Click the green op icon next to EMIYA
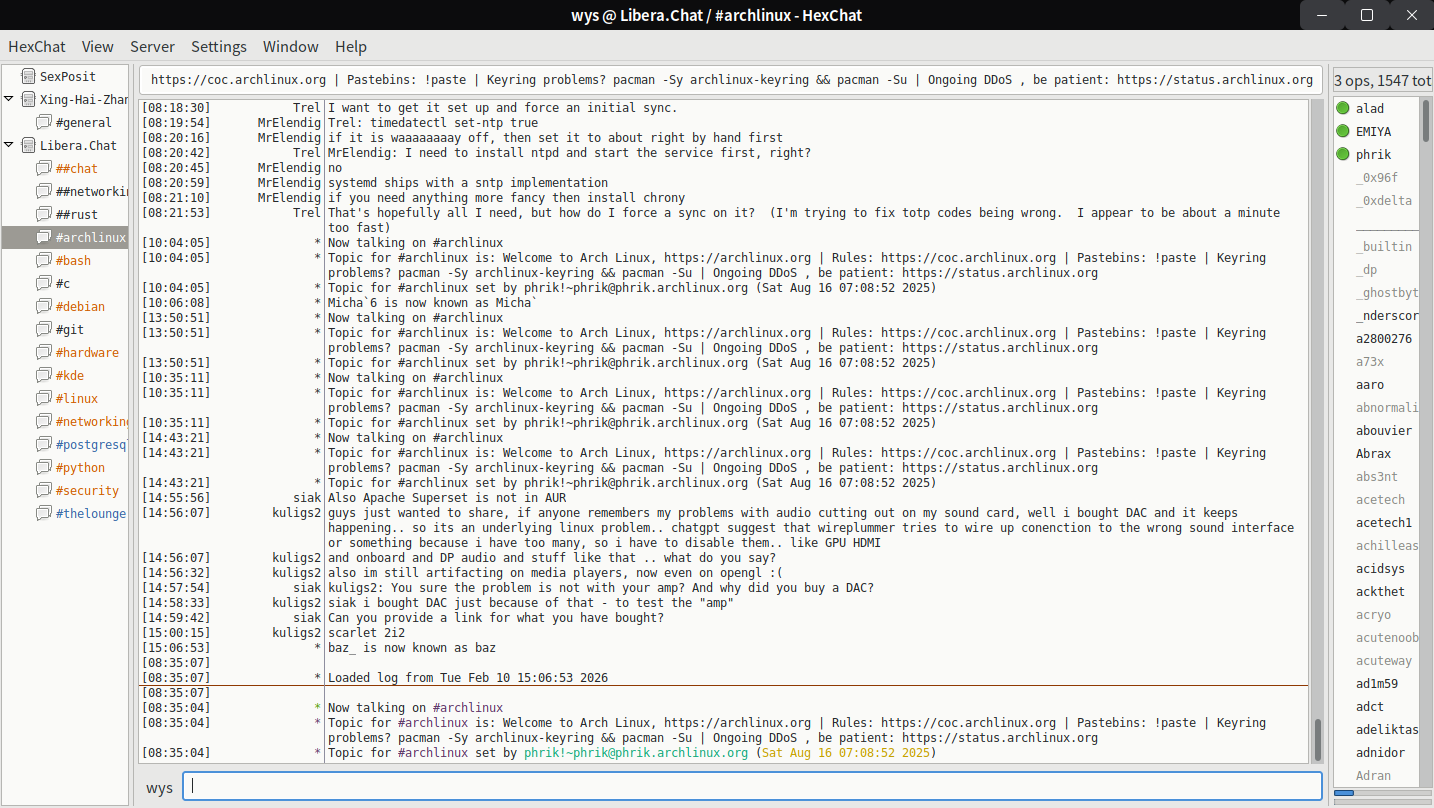The width and height of the screenshot is (1434, 808). click(1343, 131)
